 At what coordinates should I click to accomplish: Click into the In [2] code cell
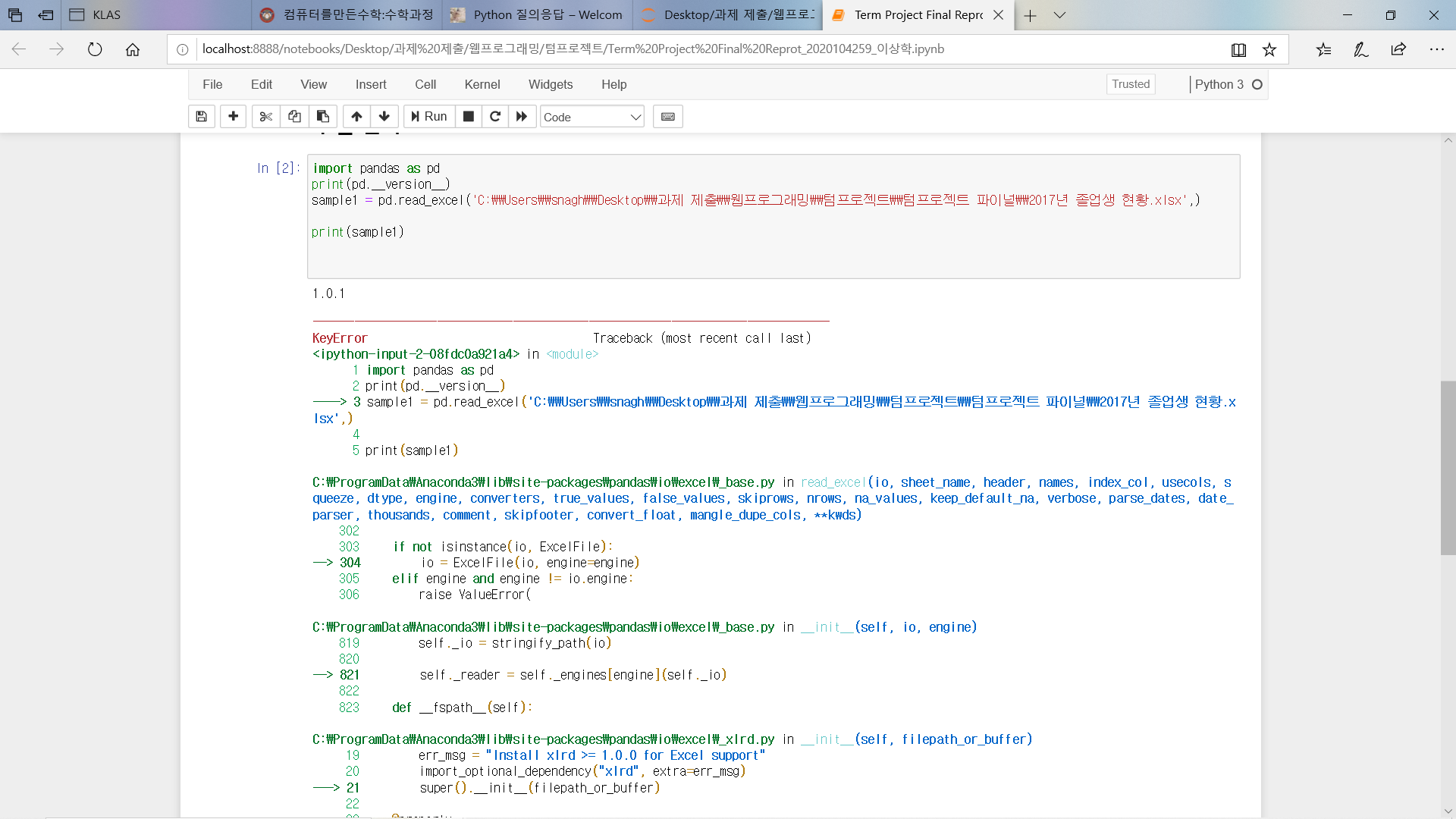[773, 216]
